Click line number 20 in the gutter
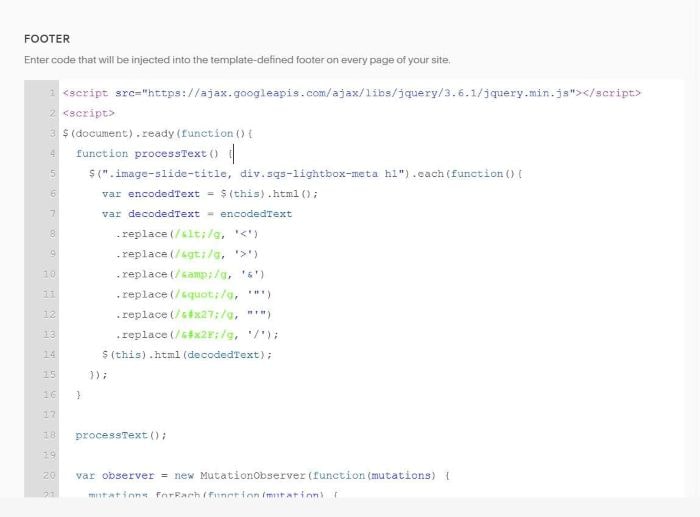The width and height of the screenshot is (700, 517). (x=49, y=475)
